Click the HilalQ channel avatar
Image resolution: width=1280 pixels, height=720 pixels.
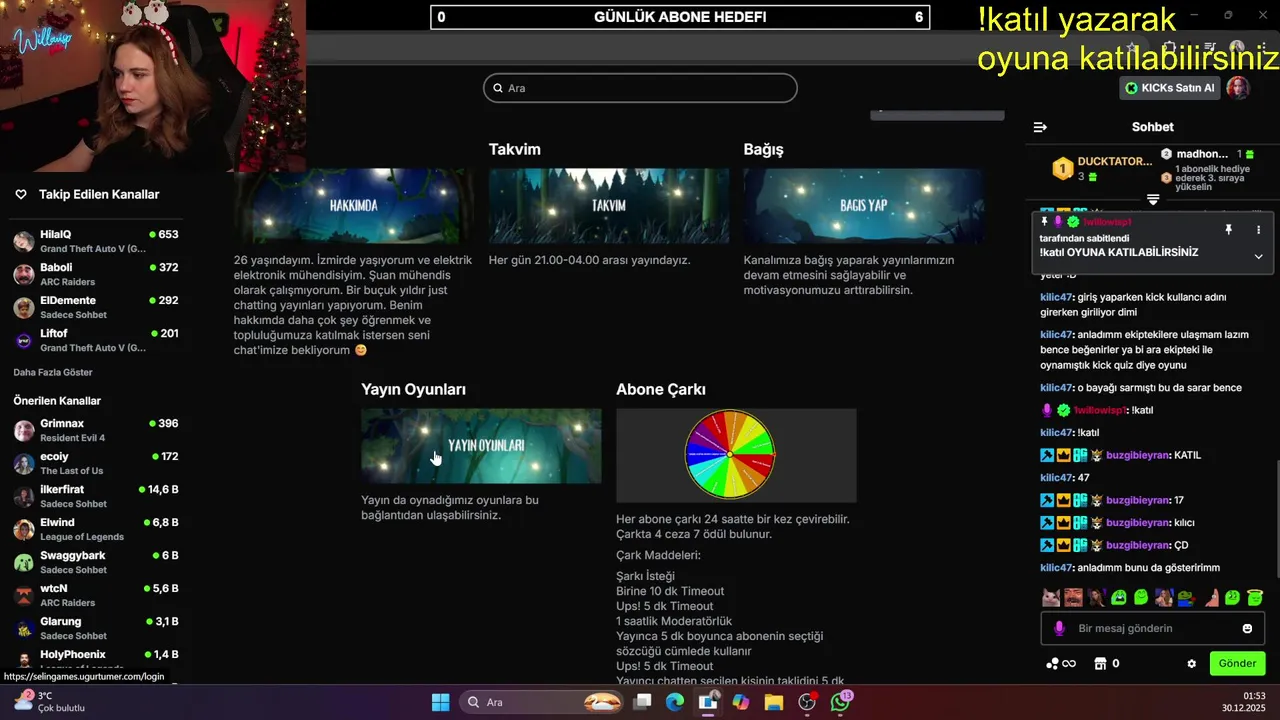pos(23,241)
